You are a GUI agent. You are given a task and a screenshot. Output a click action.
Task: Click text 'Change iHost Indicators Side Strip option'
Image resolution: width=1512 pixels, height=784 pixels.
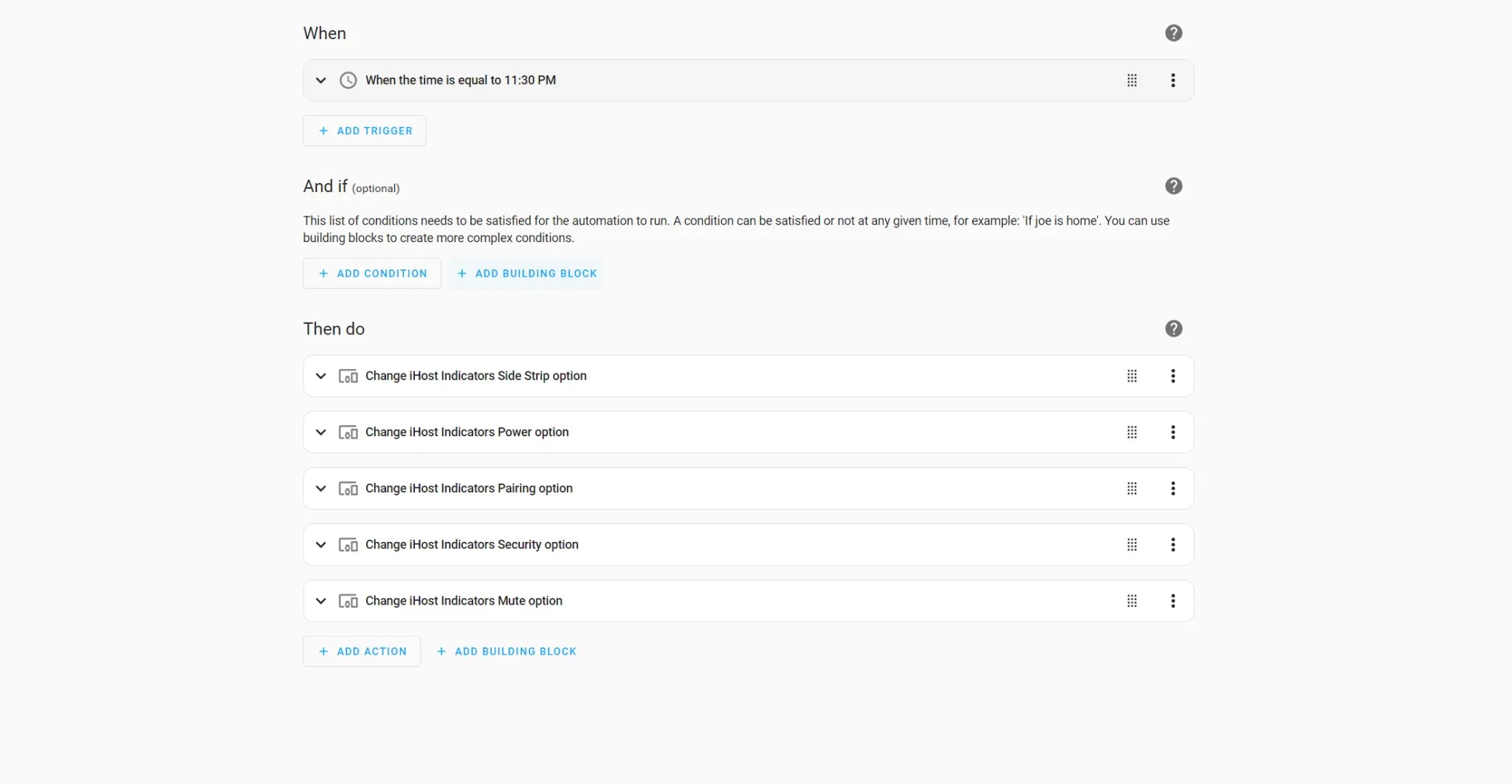click(x=476, y=376)
